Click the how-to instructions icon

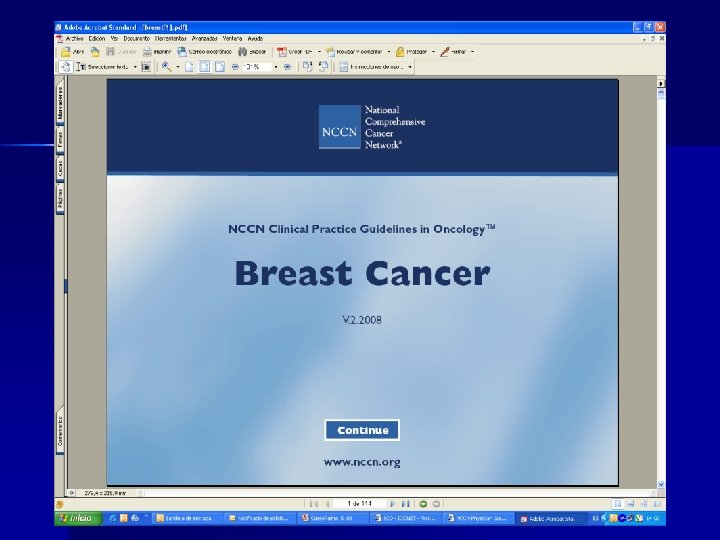(x=343, y=67)
